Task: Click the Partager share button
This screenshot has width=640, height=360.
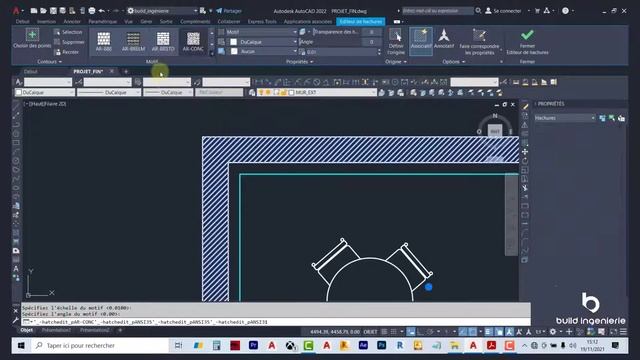Action: [229, 11]
